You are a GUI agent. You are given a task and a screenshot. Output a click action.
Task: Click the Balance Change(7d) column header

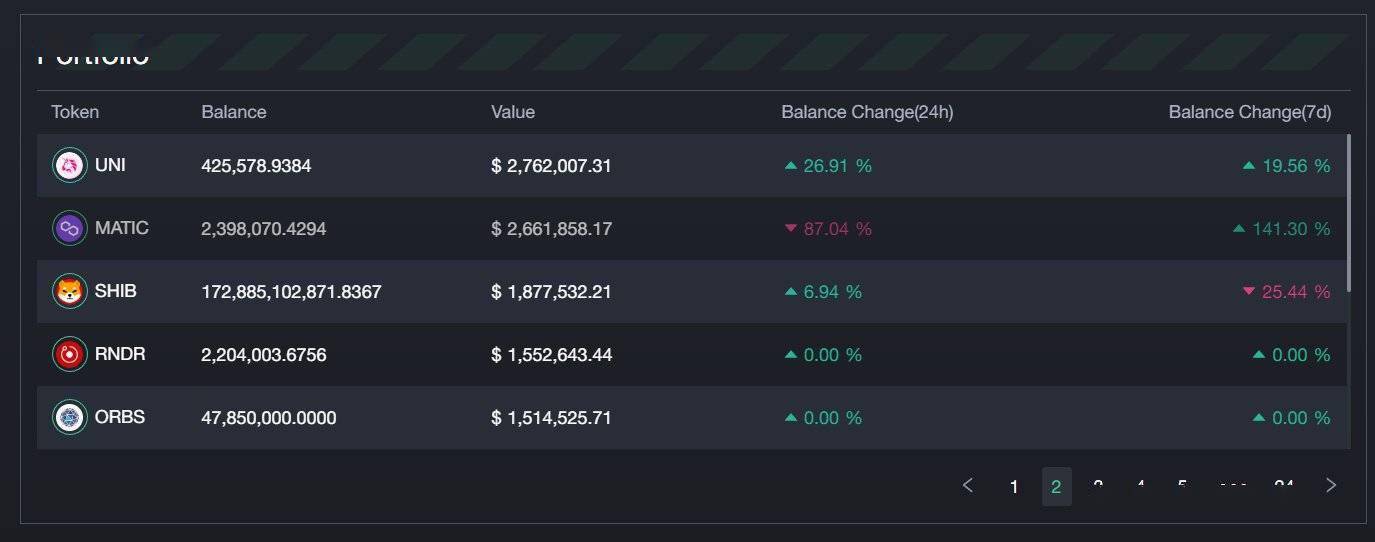(x=1250, y=112)
